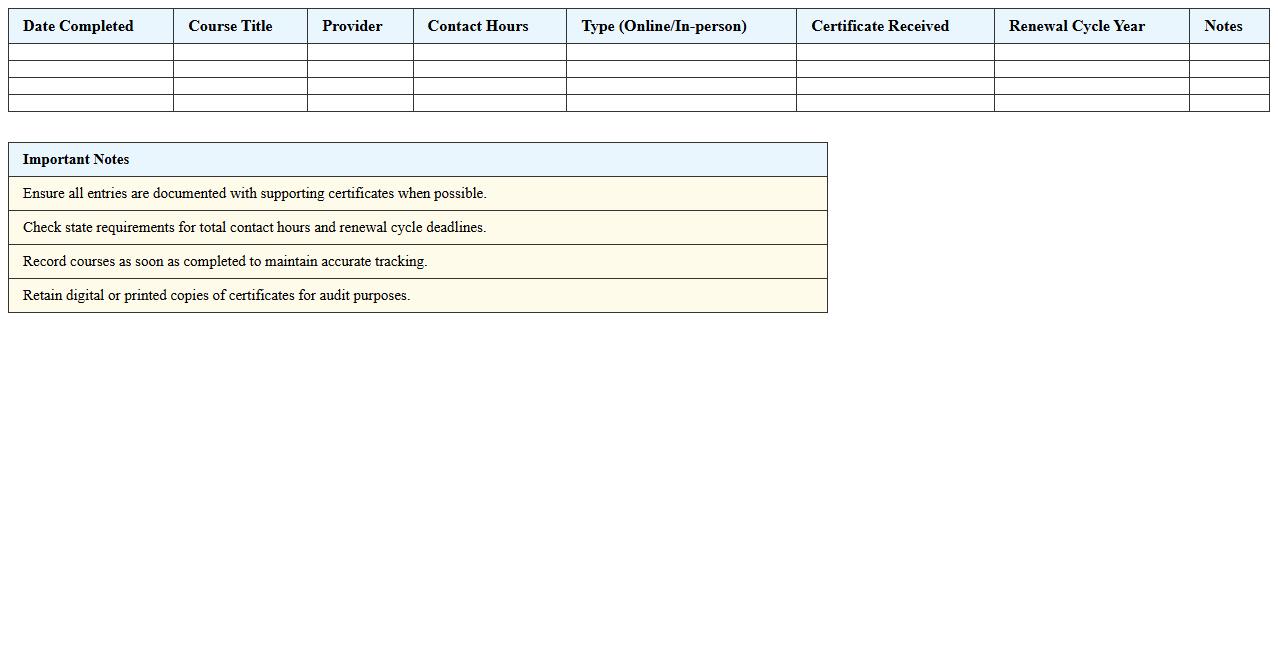
Task: Select the Notes column header
Action: (x=1223, y=26)
